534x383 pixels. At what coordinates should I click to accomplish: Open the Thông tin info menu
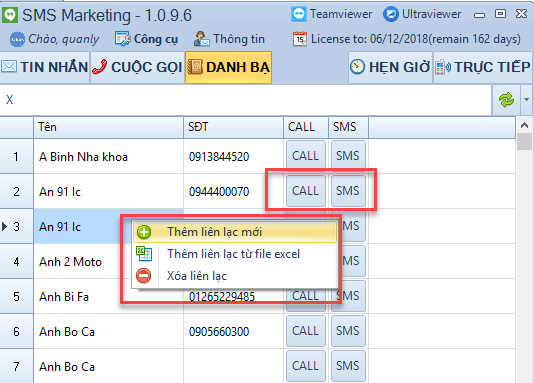tap(229, 39)
